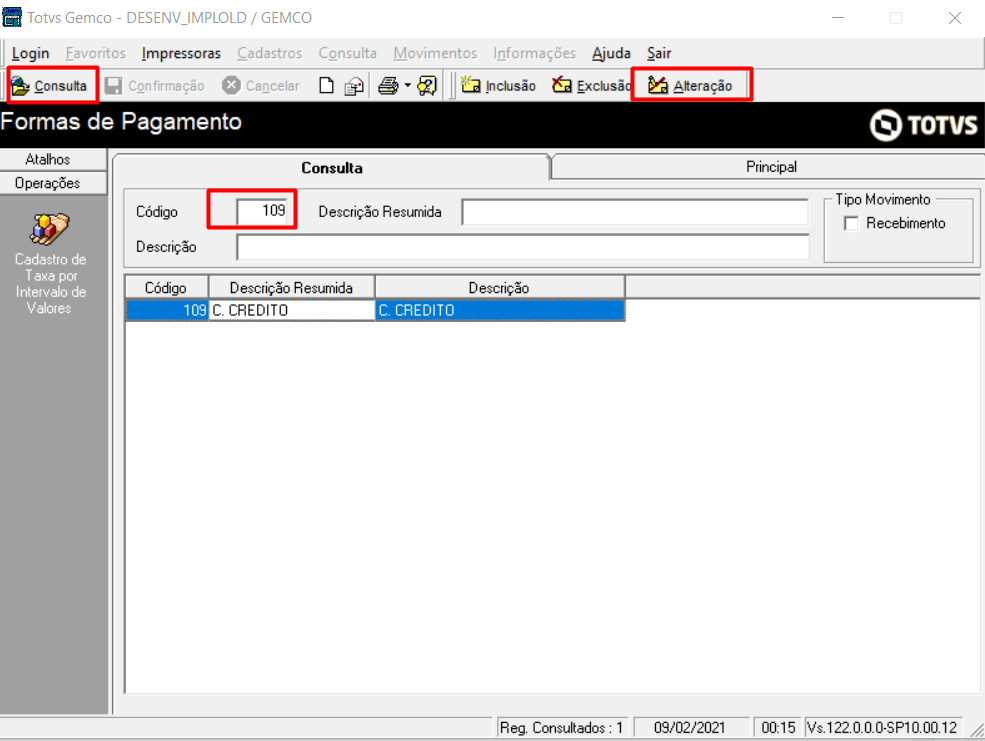
Task: Click the Código column header
Action: click(166, 288)
